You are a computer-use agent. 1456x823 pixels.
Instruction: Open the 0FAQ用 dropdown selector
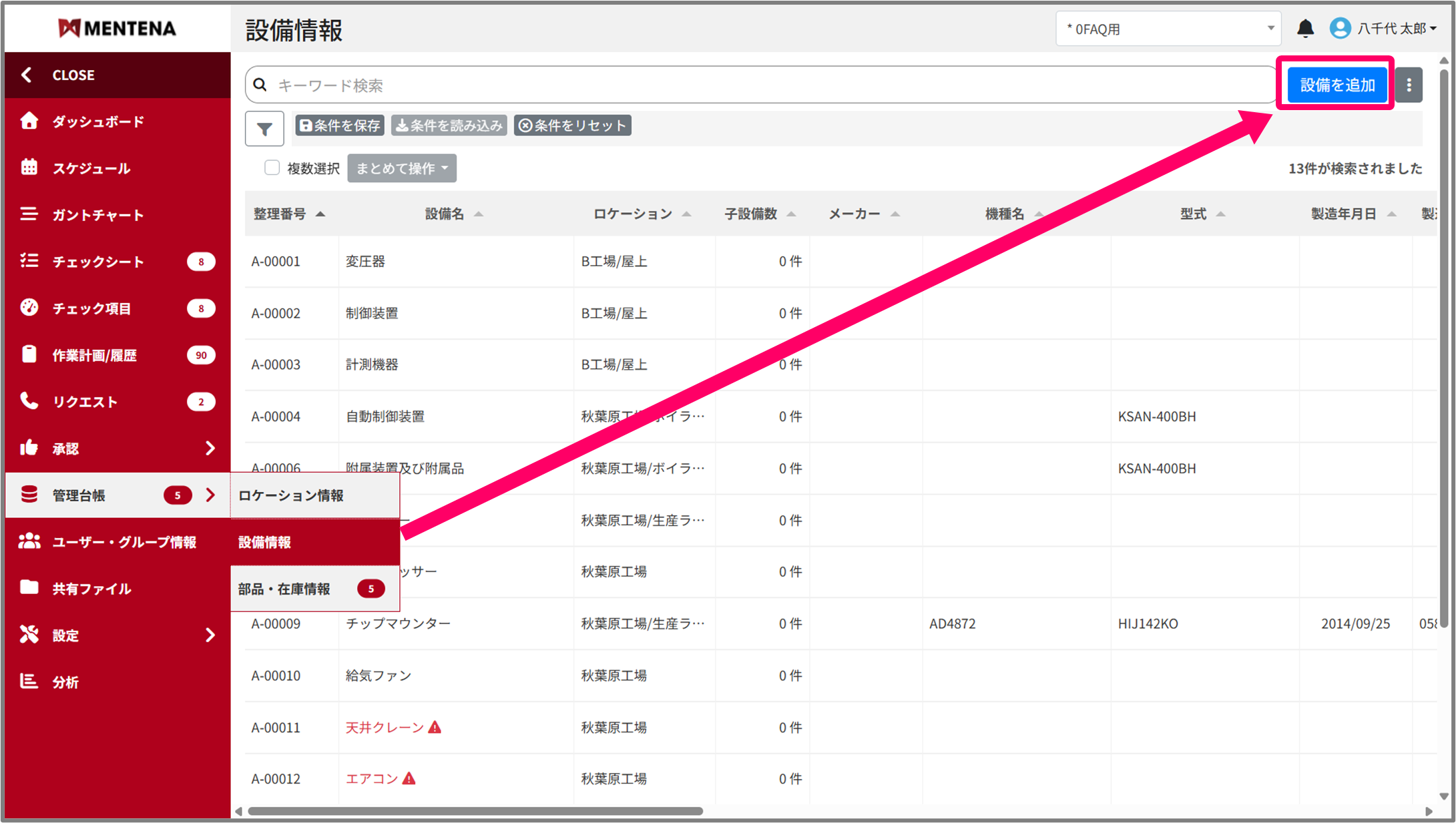tap(1168, 29)
